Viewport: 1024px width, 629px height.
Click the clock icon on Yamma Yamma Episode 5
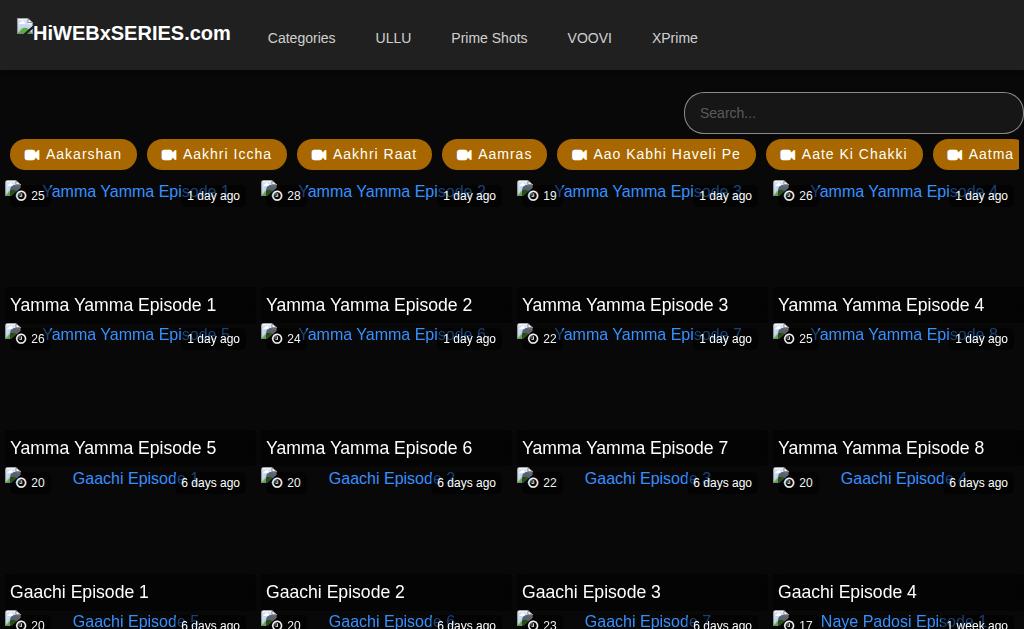point(21,339)
